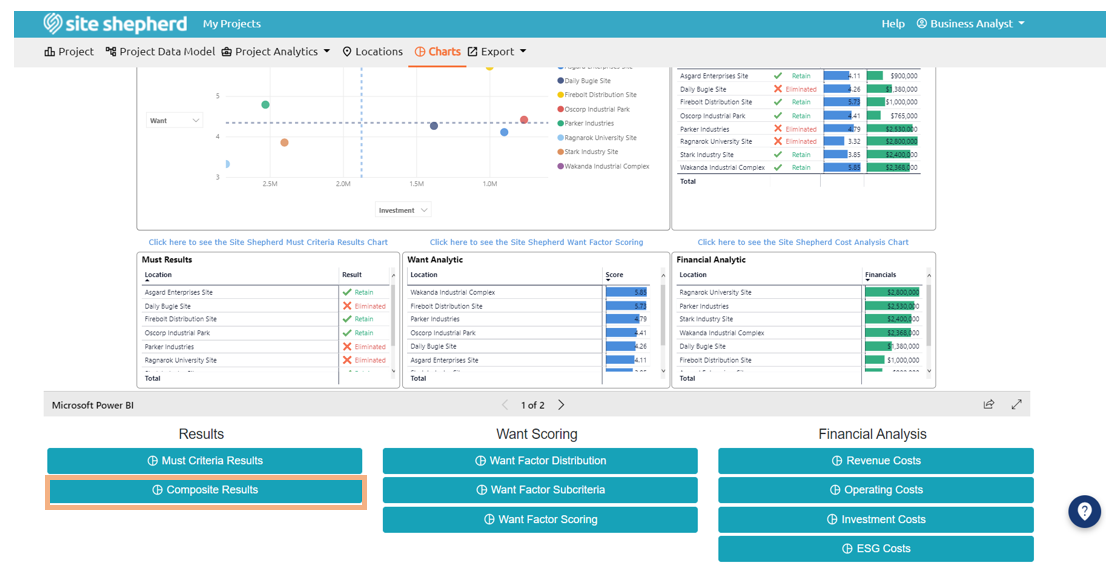Go to next Power BI page
The height and width of the screenshot is (588, 1120).
tap(561, 405)
